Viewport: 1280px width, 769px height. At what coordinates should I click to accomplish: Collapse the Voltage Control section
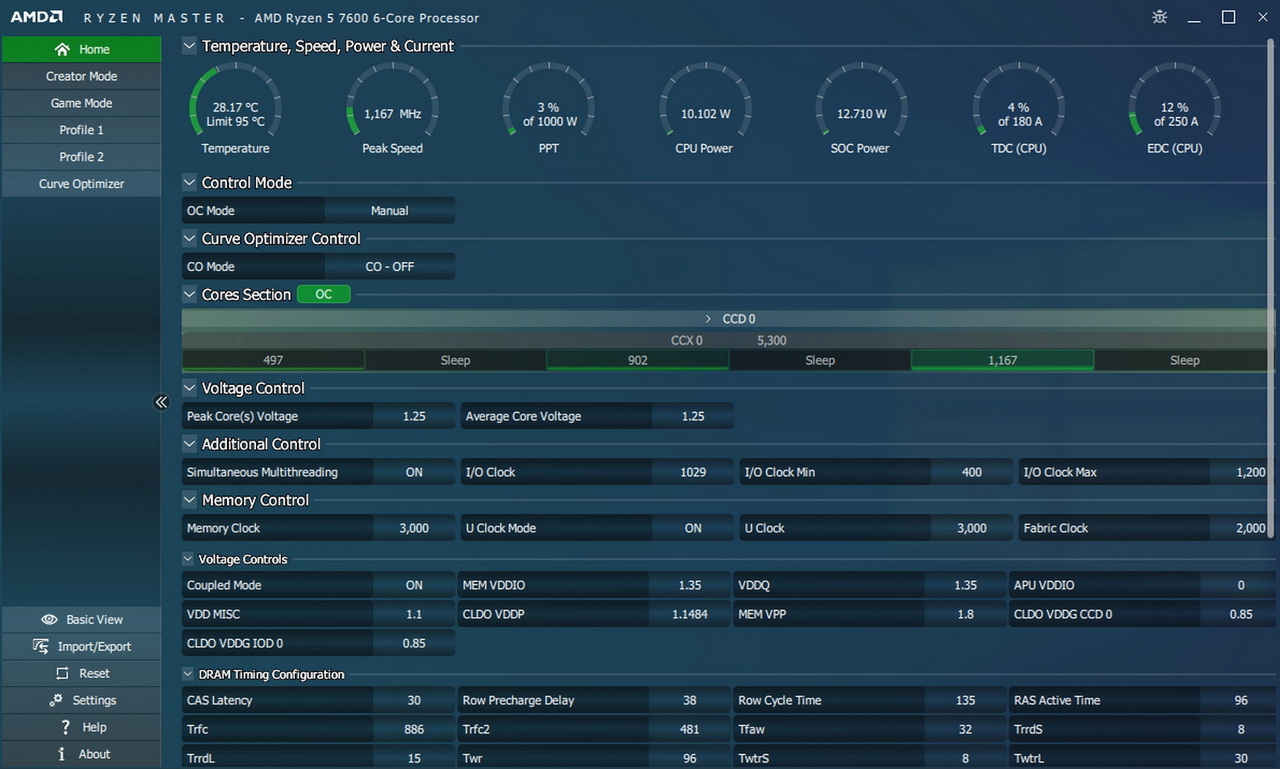[189, 388]
